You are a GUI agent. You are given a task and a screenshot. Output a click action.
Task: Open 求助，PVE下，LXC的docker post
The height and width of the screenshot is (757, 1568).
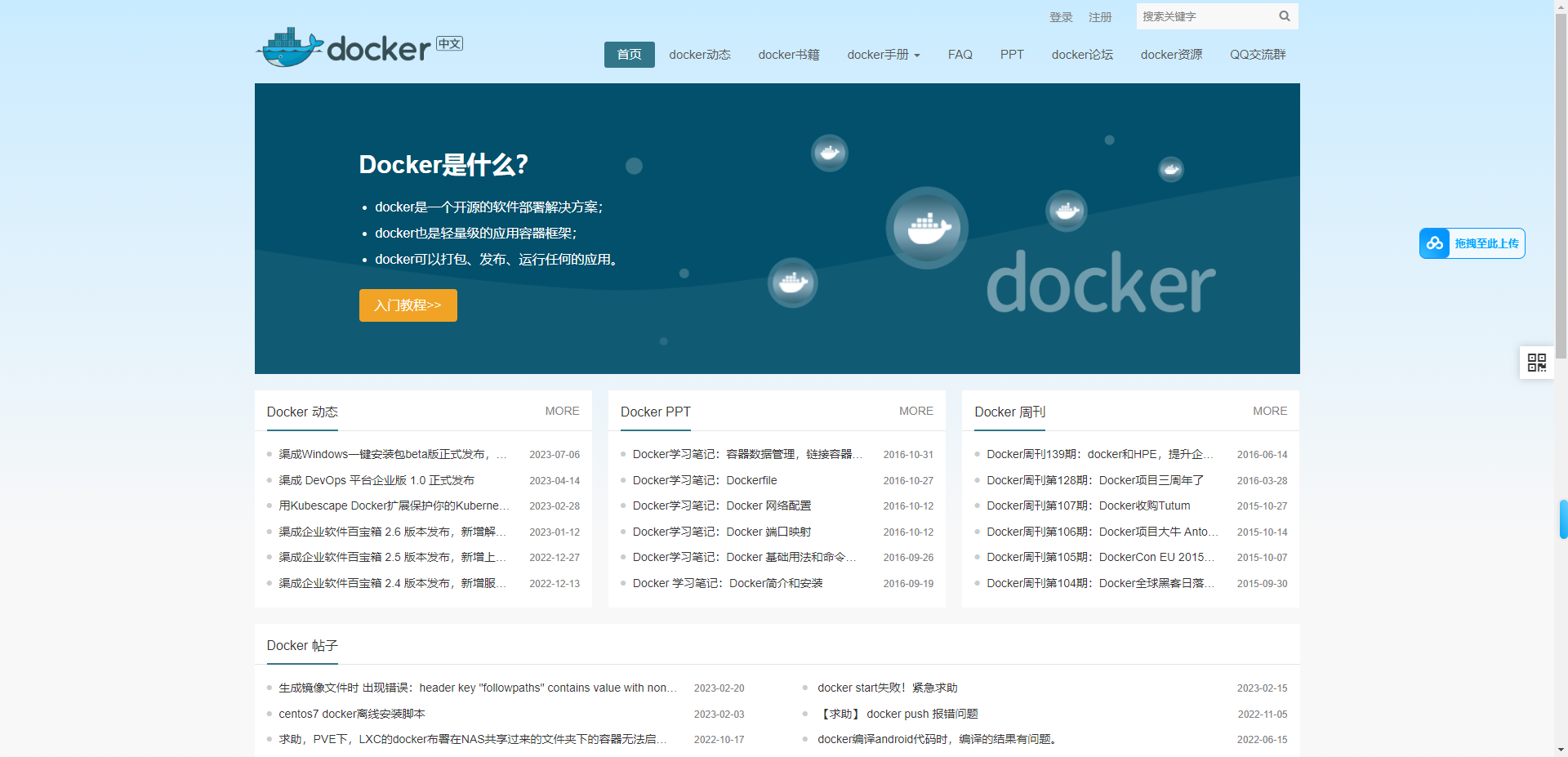point(473,739)
